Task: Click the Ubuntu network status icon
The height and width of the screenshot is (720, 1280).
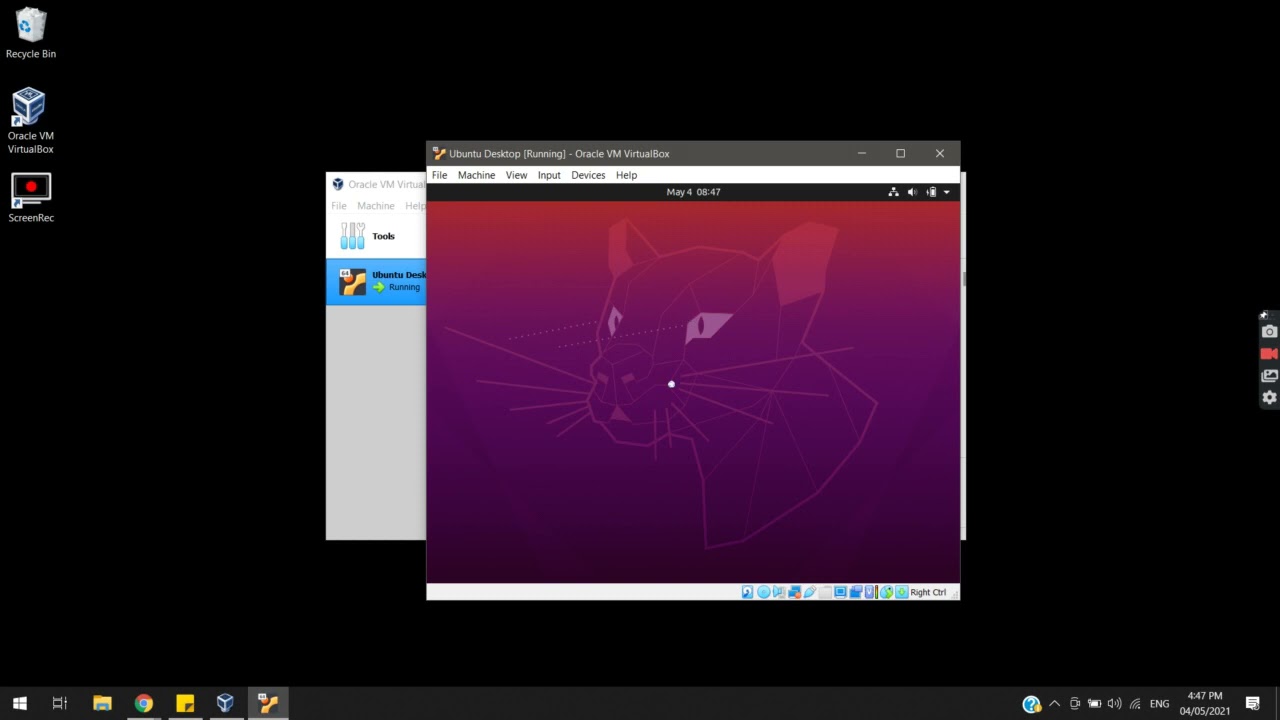Action: coord(893,192)
